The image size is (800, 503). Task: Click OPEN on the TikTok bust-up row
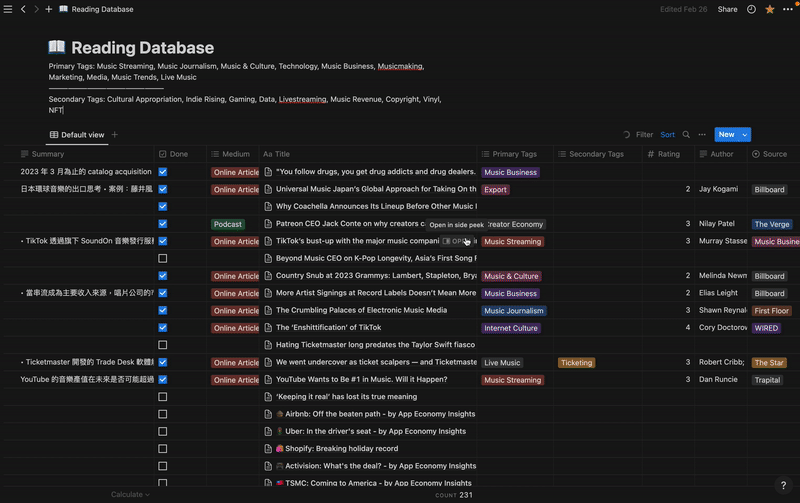pos(456,241)
